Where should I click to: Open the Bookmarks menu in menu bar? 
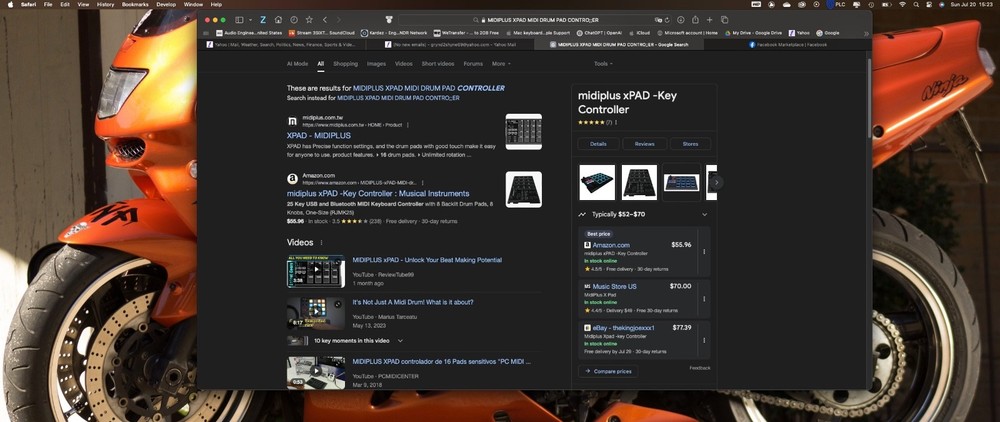134,5
